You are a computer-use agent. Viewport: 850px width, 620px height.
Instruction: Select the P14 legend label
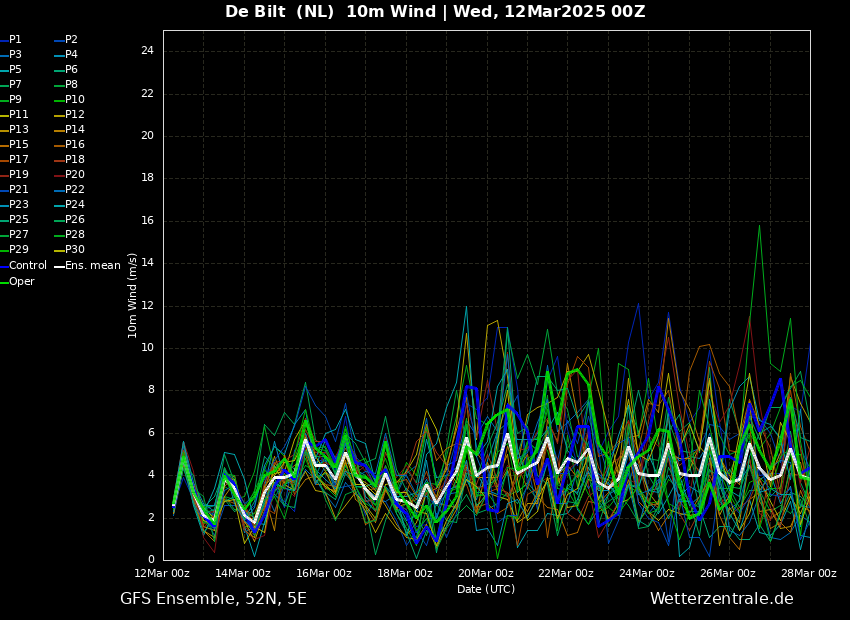75,130
